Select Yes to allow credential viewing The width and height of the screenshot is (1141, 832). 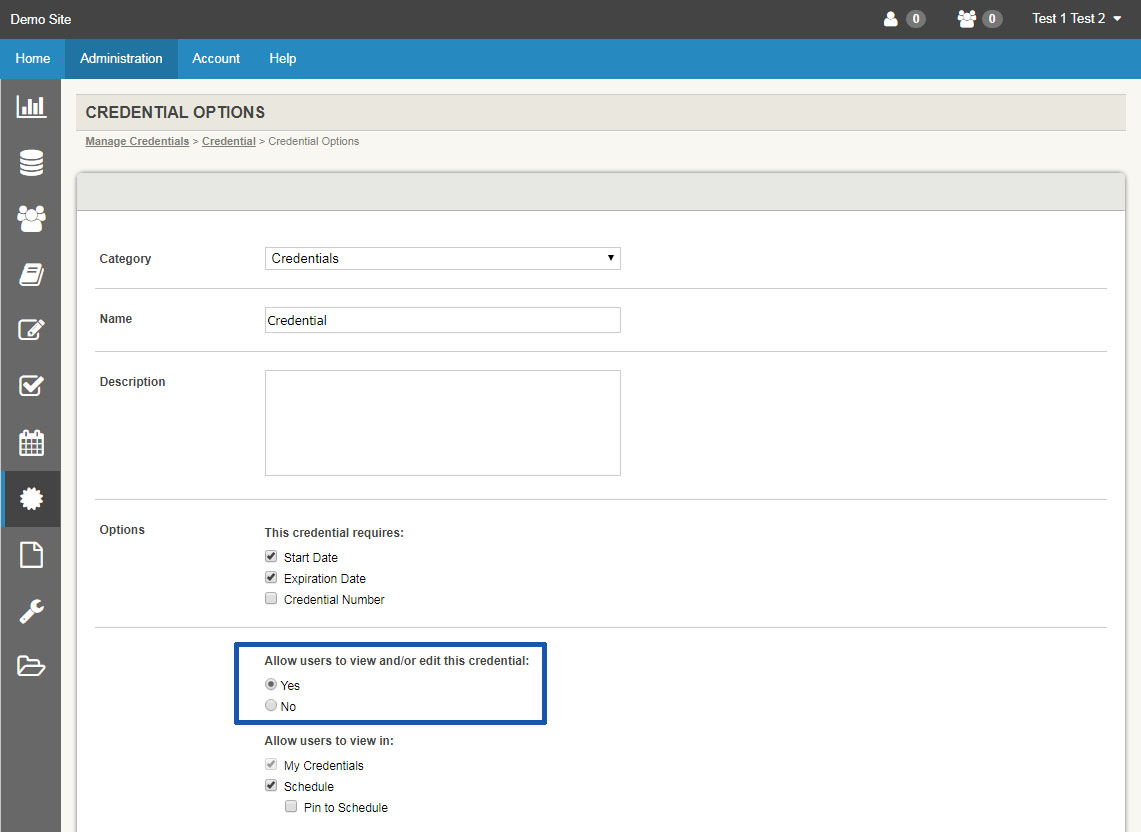point(270,684)
